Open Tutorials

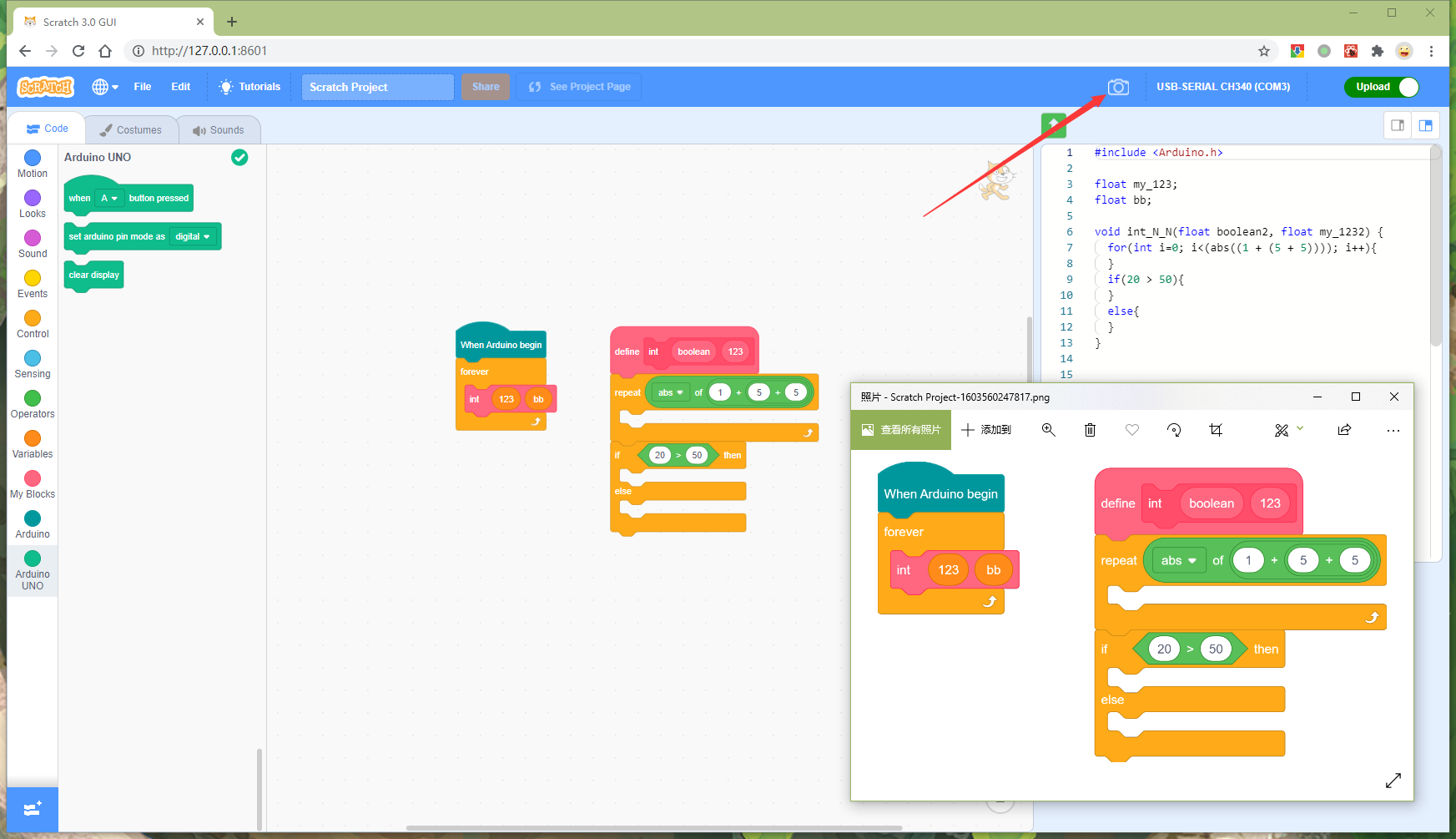[249, 87]
